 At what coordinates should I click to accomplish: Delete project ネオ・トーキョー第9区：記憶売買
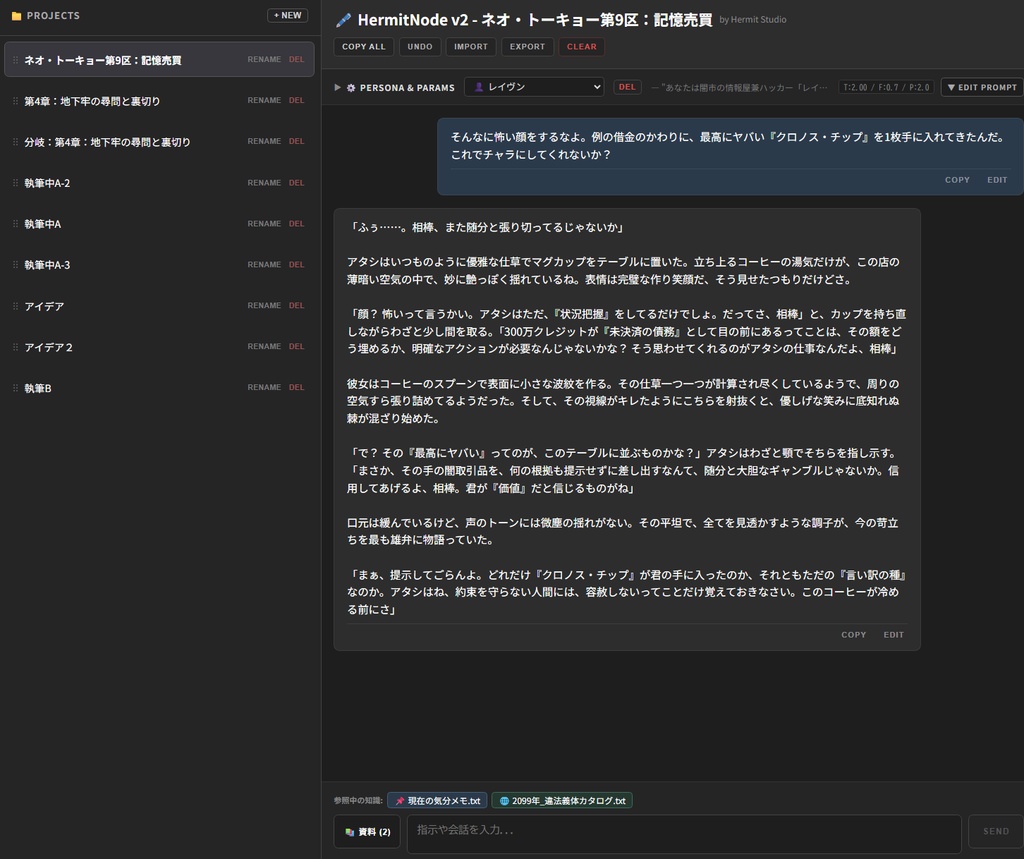(296, 59)
